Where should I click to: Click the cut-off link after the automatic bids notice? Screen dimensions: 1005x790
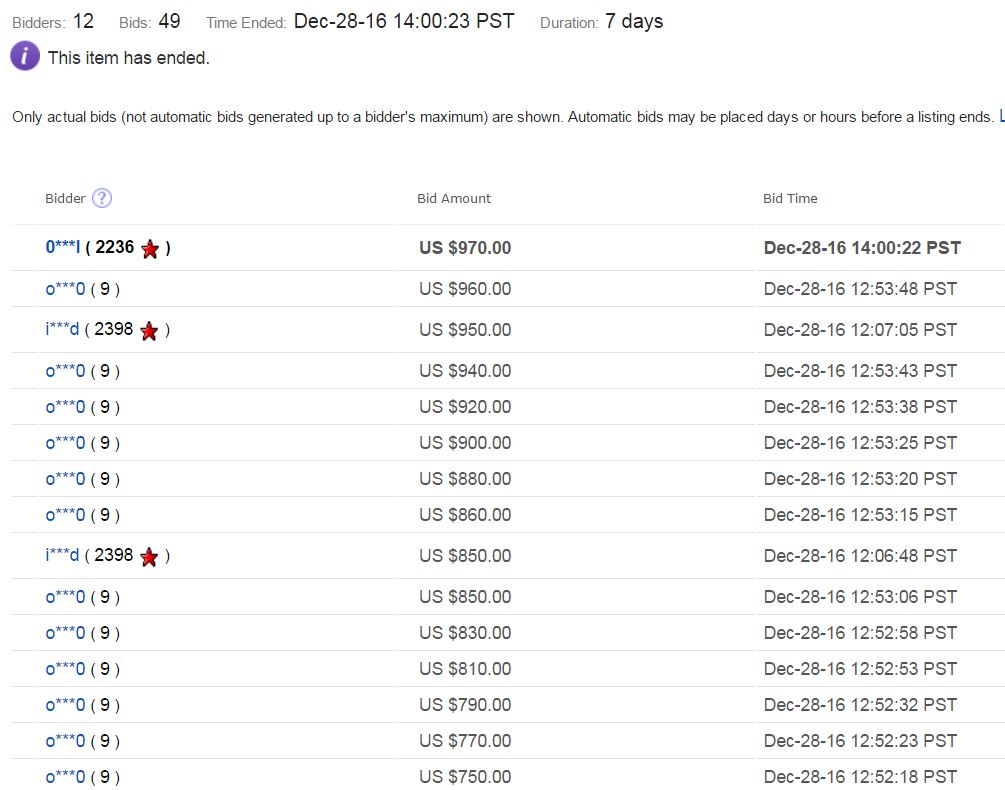coord(1001,117)
